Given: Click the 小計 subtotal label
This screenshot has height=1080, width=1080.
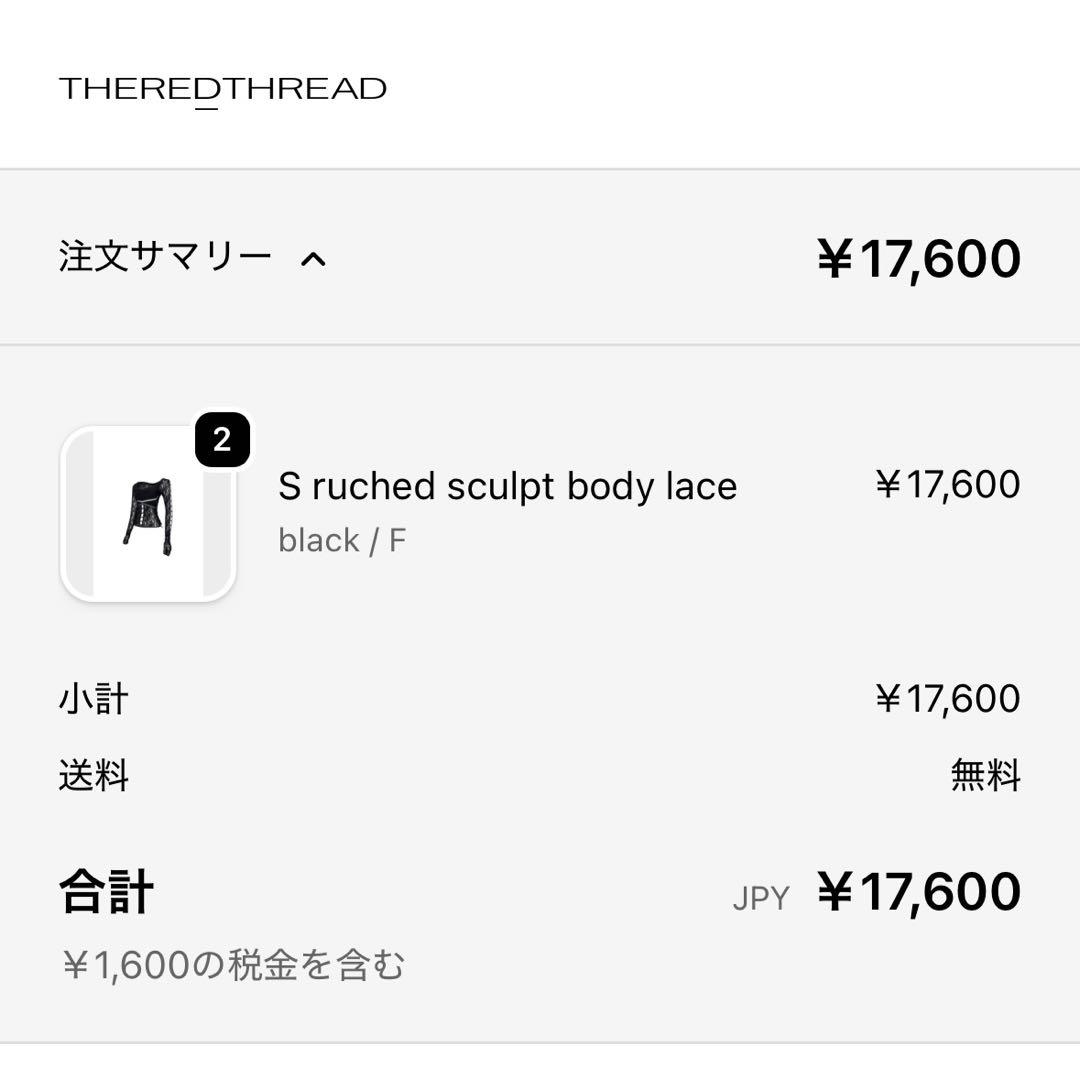Looking at the screenshot, I should (x=94, y=699).
